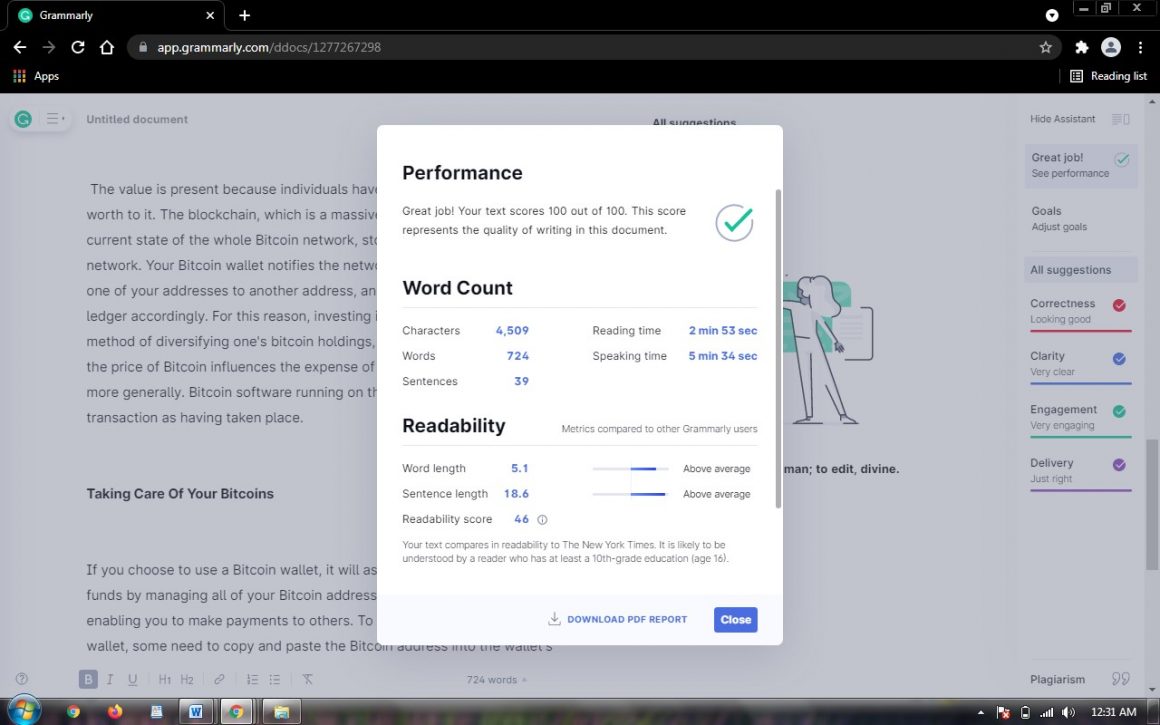The image size is (1160, 725).
Task: Click the clear formatting icon
Action: click(x=308, y=679)
